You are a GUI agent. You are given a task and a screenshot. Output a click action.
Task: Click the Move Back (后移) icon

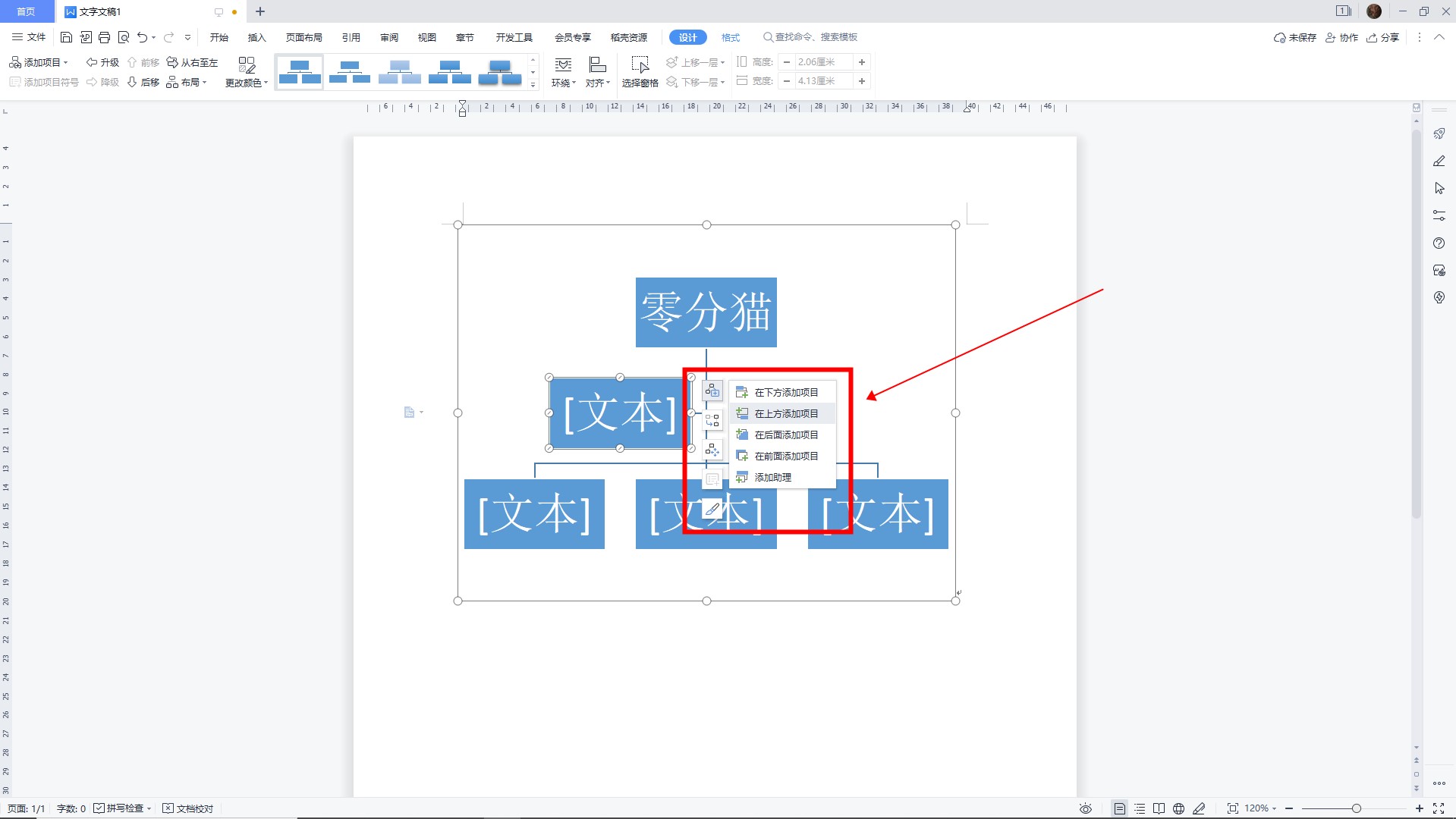point(143,82)
